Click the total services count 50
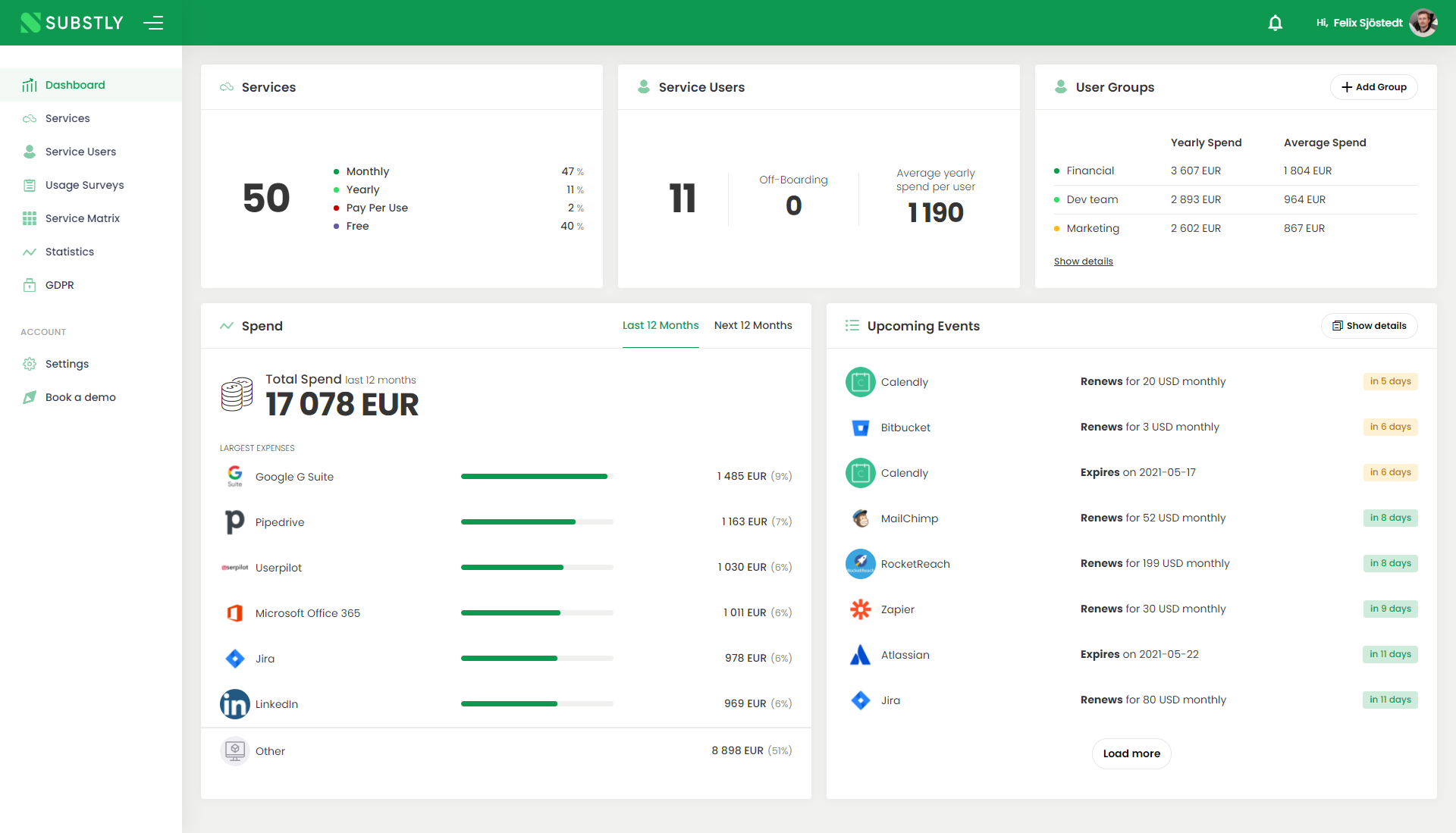This screenshot has width=1456, height=833. [x=266, y=199]
